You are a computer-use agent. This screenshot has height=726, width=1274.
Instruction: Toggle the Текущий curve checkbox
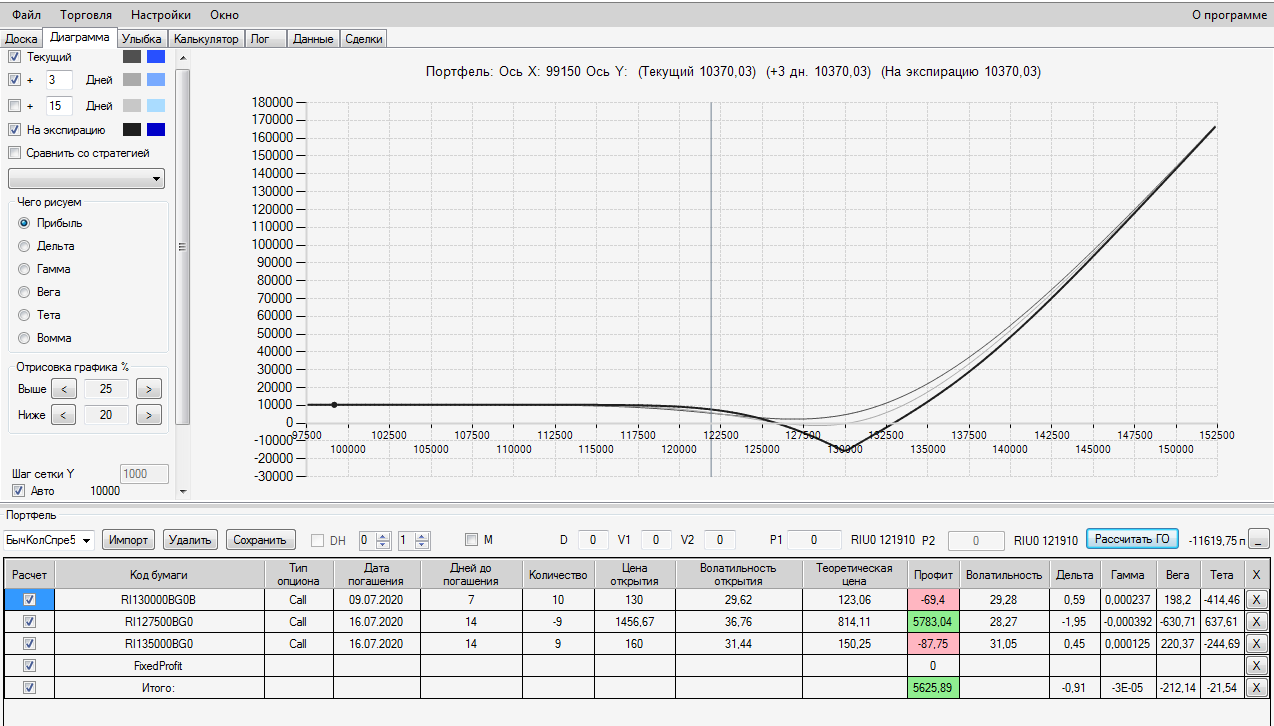14,57
